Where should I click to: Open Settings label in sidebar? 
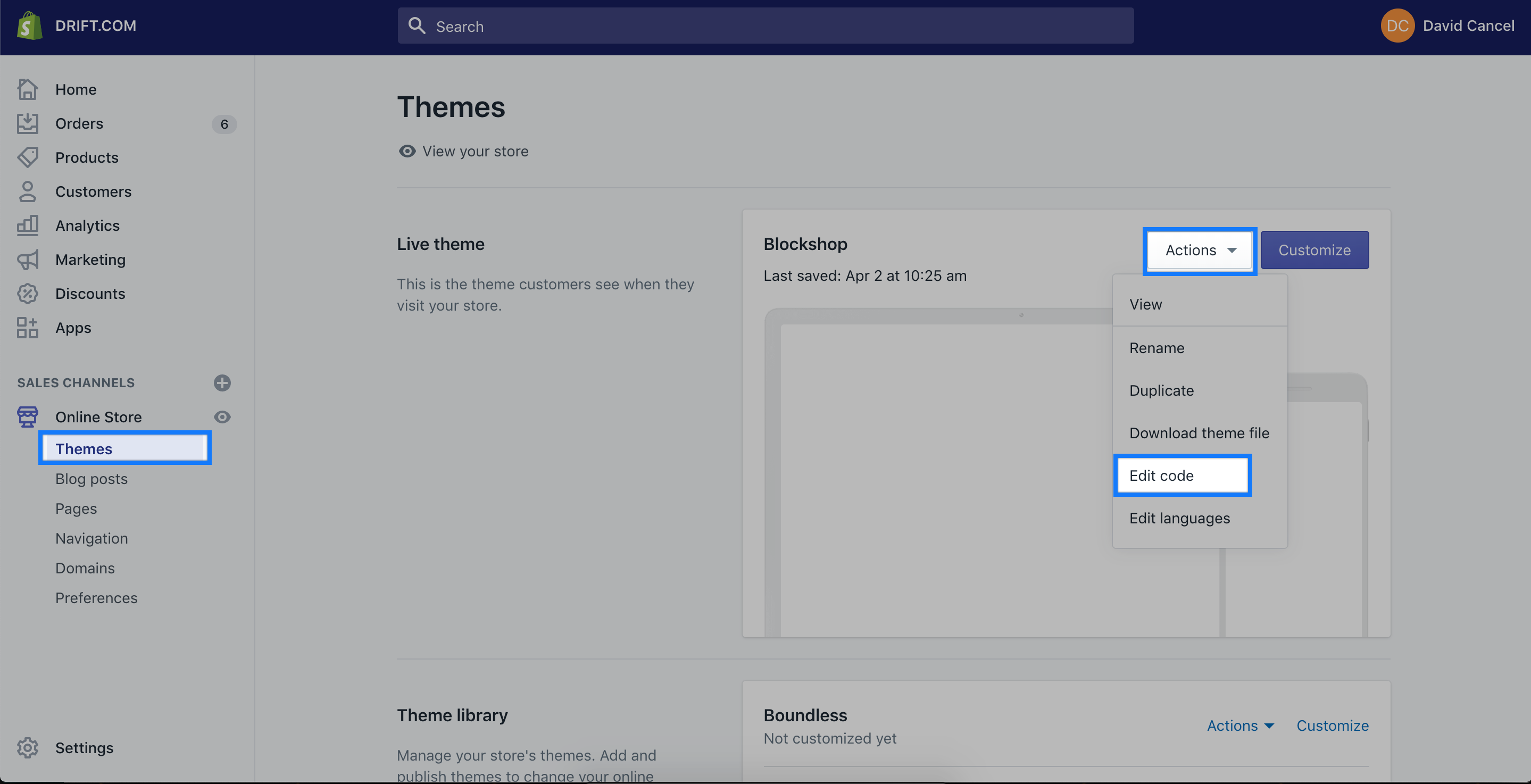(85, 748)
